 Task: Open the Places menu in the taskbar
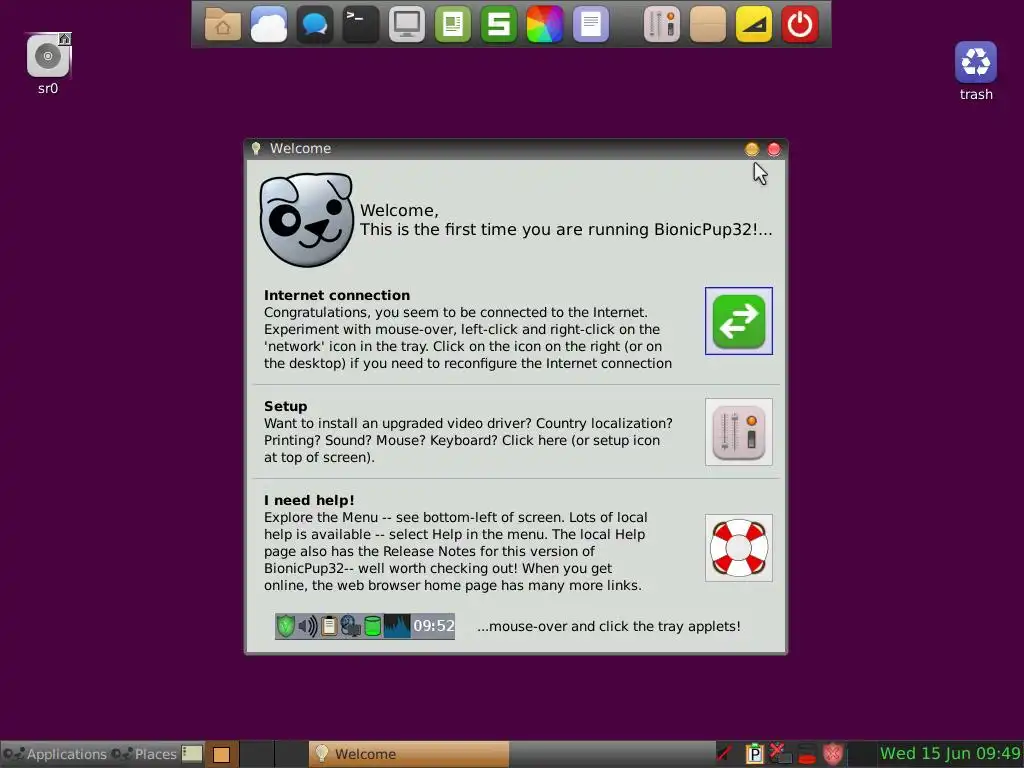tap(144, 754)
